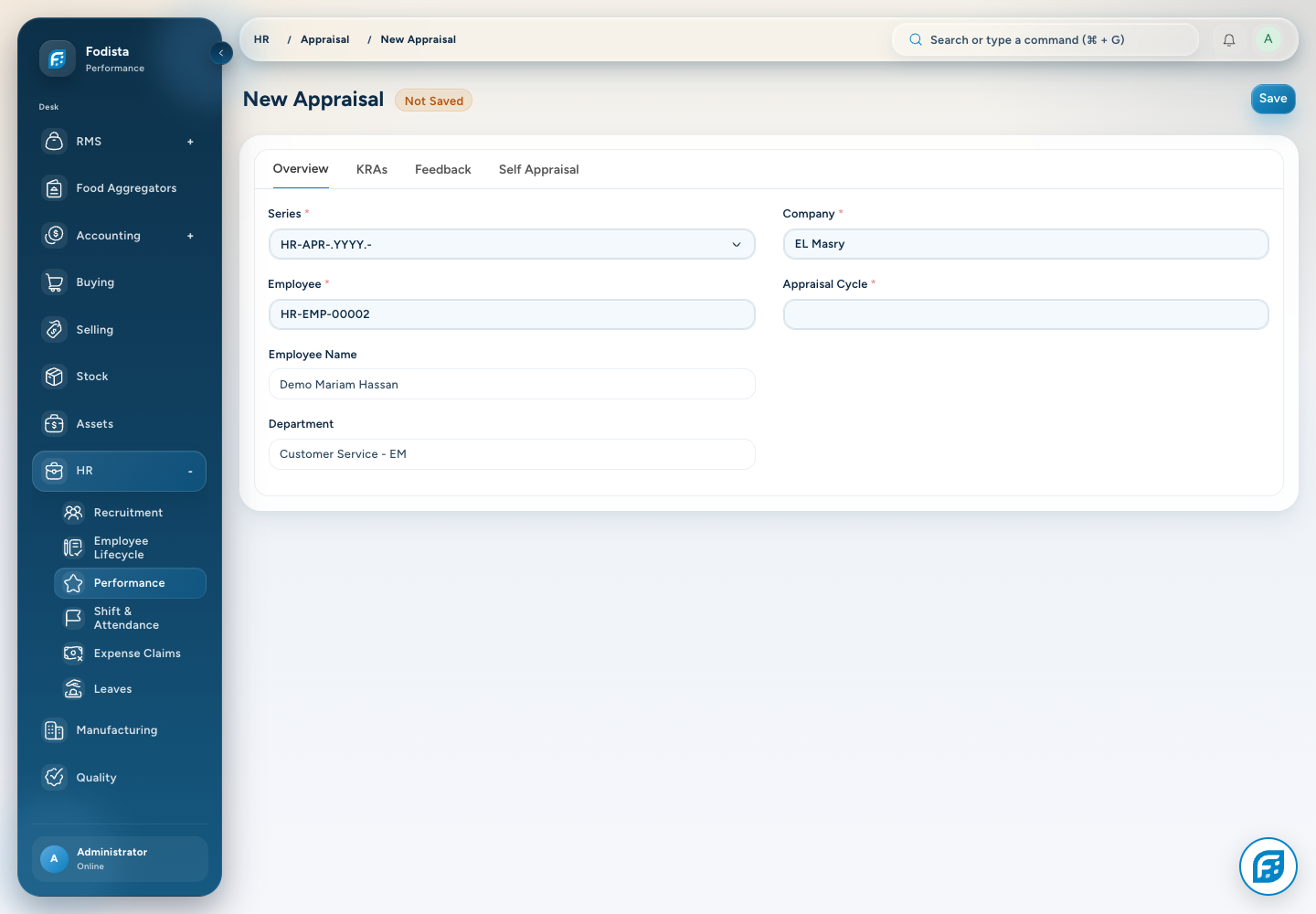Expand the RMS menu with plus
Viewport: 1316px width, 914px height.
(x=190, y=142)
